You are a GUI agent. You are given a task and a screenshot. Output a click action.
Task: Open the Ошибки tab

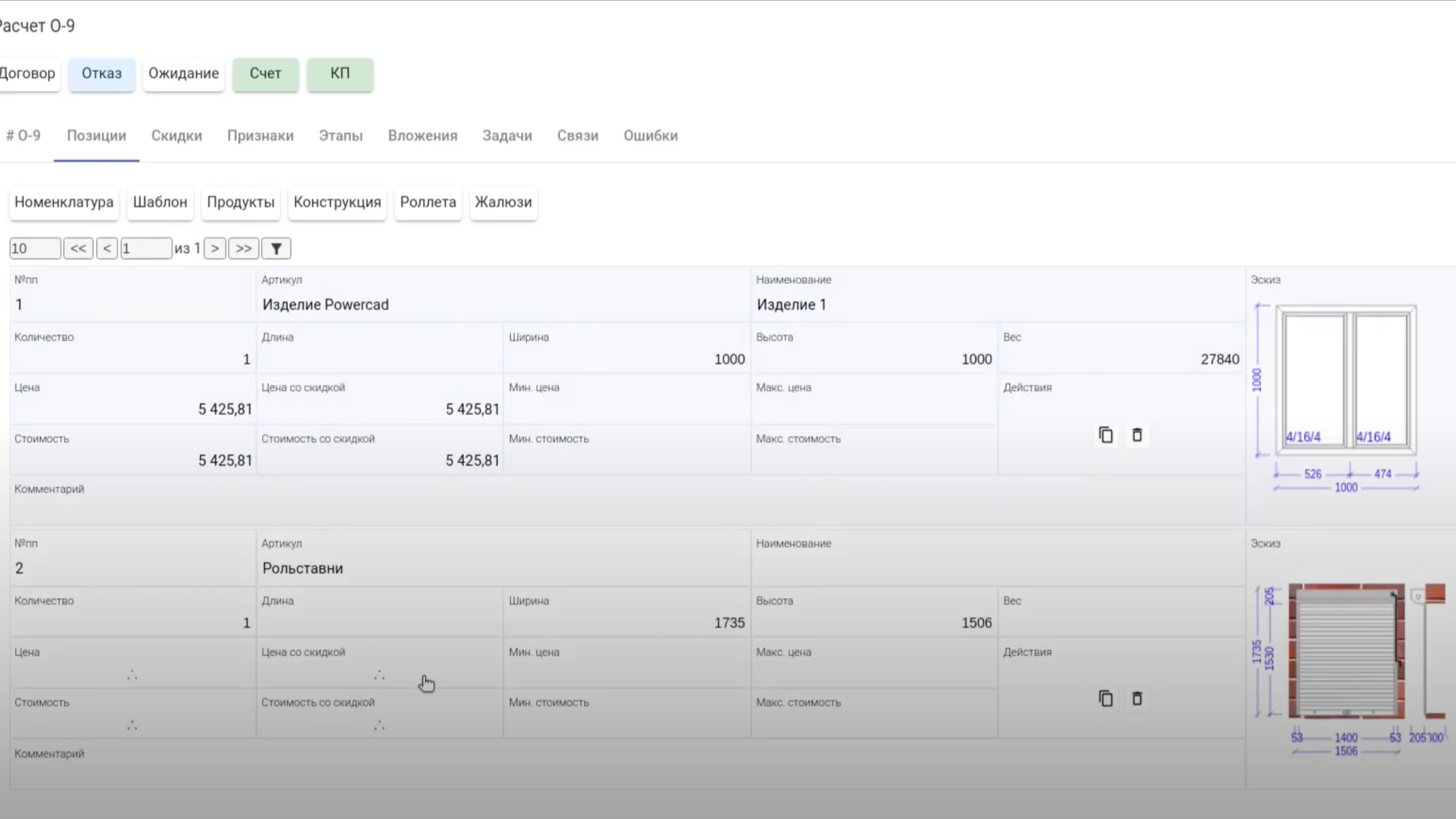651,136
